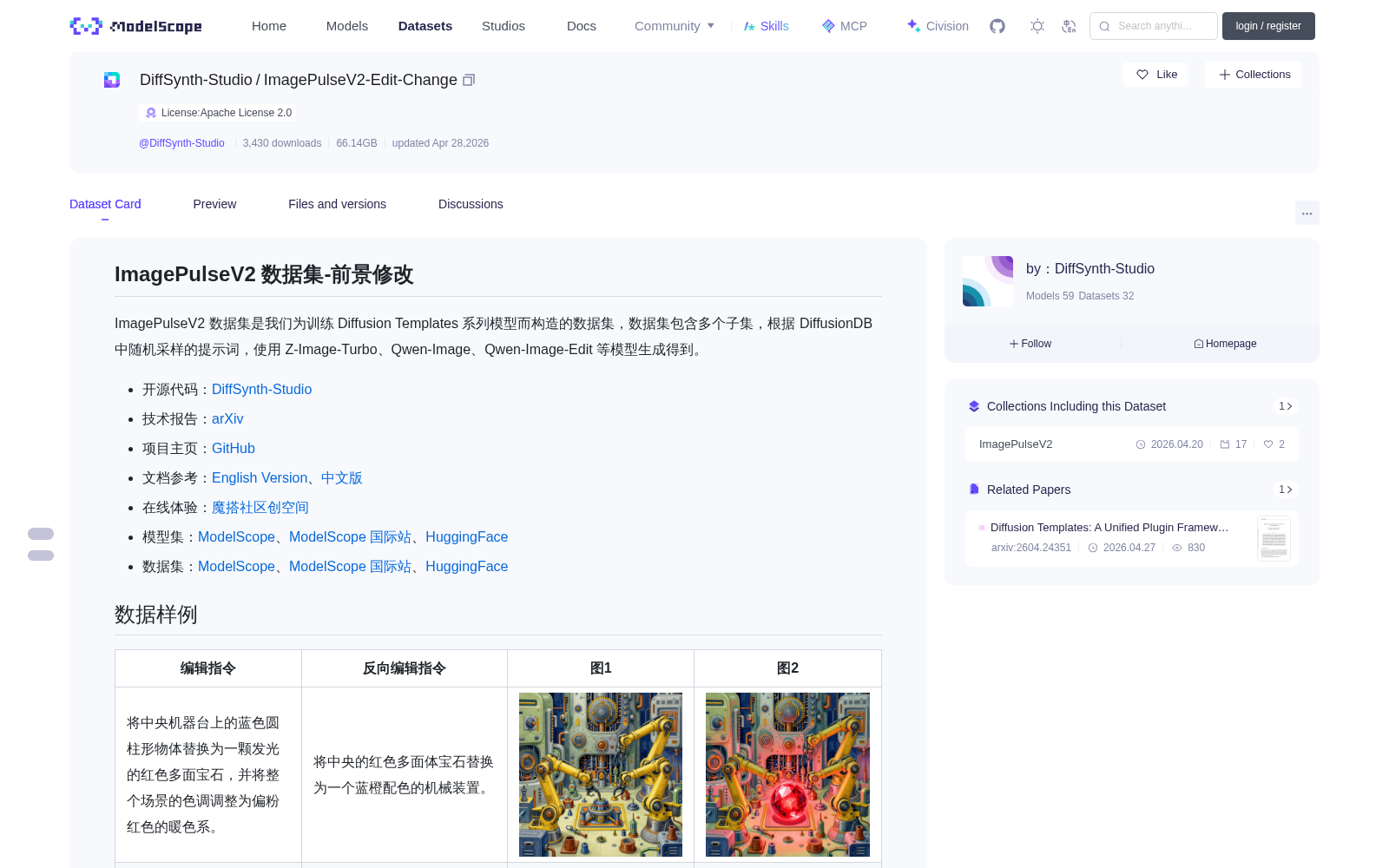This screenshot has height=868, width=1389.
Task: Click the Collections Including this Dataset stack icon
Action: point(974,406)
